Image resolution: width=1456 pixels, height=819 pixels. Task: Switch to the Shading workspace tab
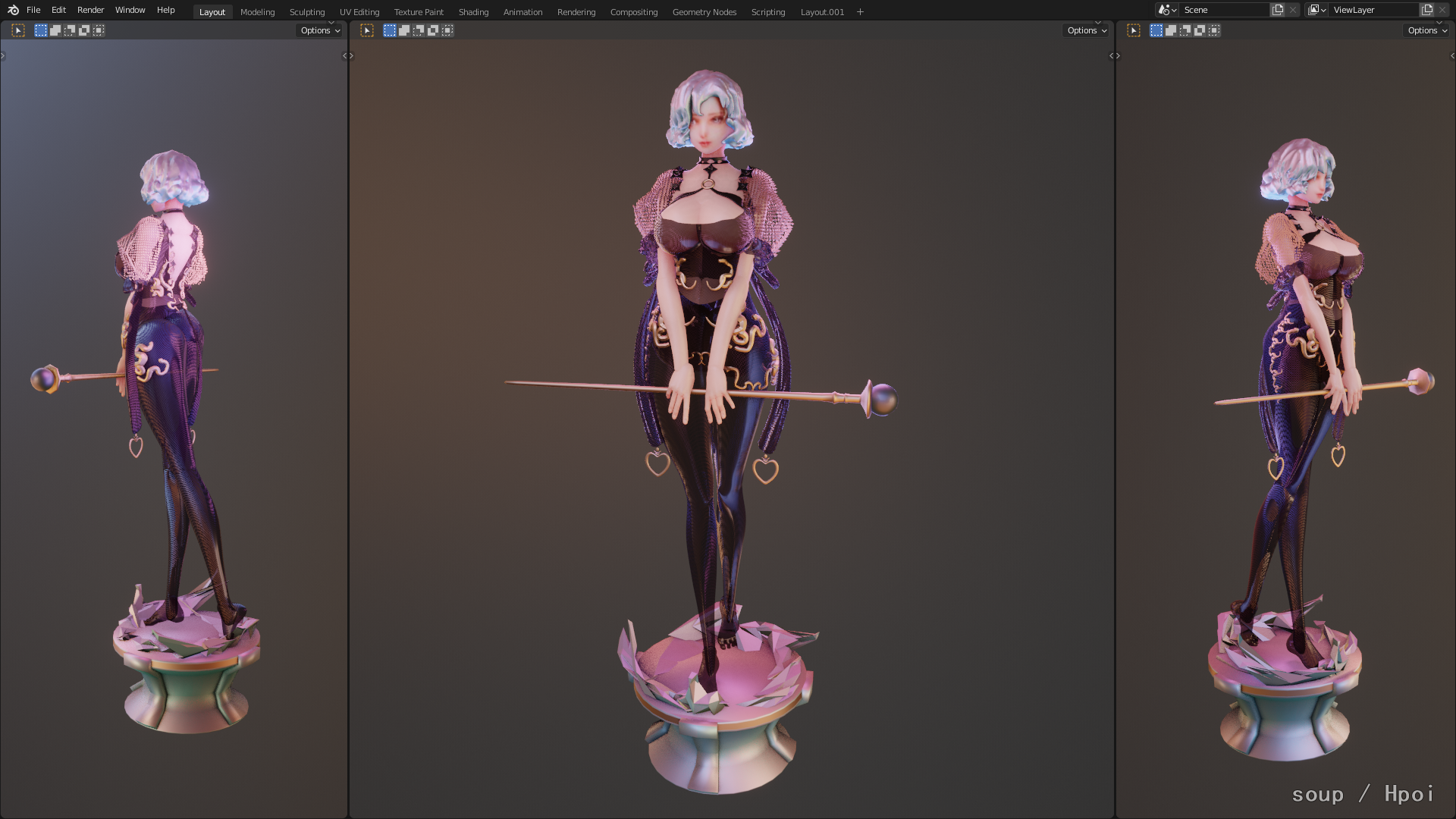(473, 11)
